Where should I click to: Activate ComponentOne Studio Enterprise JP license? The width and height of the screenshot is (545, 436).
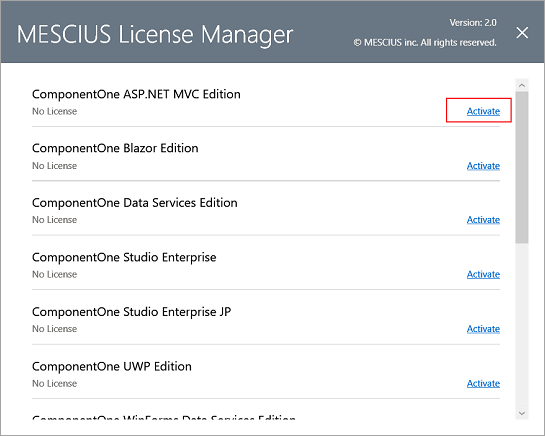[483, 329]
